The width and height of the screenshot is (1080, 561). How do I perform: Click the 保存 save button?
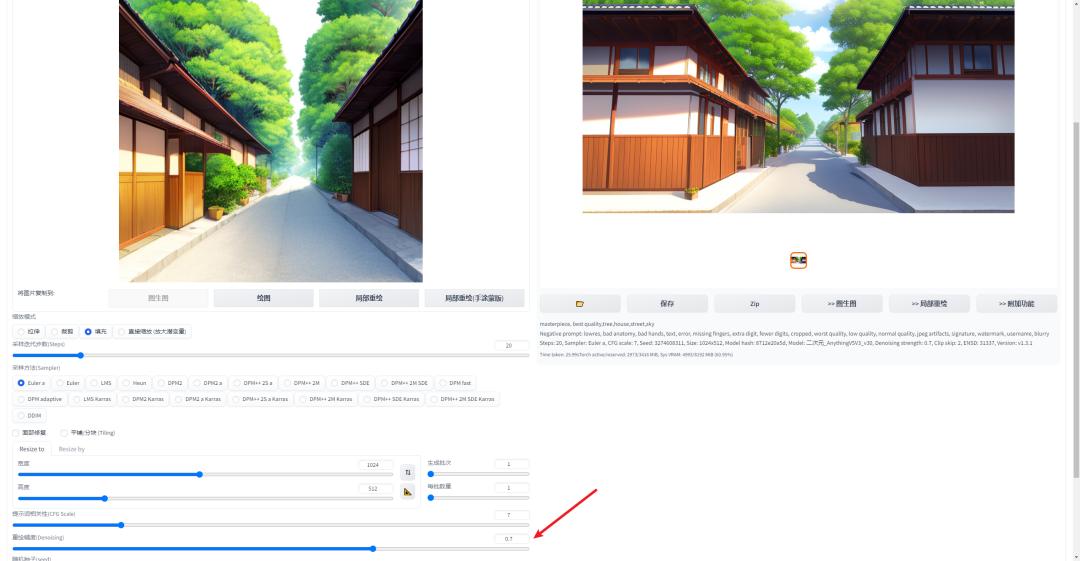coord(667,303)
